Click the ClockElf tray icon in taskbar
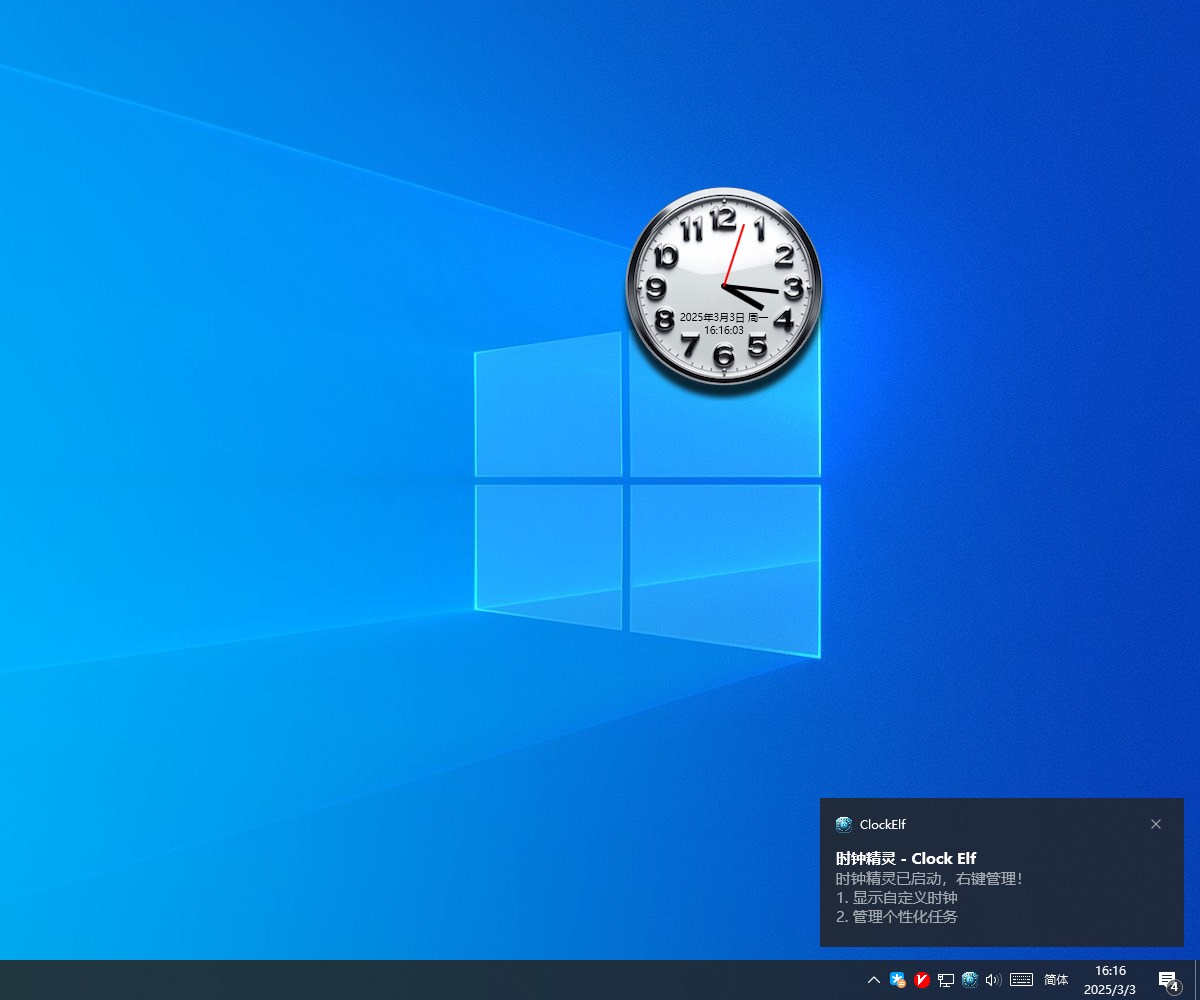 970,980
